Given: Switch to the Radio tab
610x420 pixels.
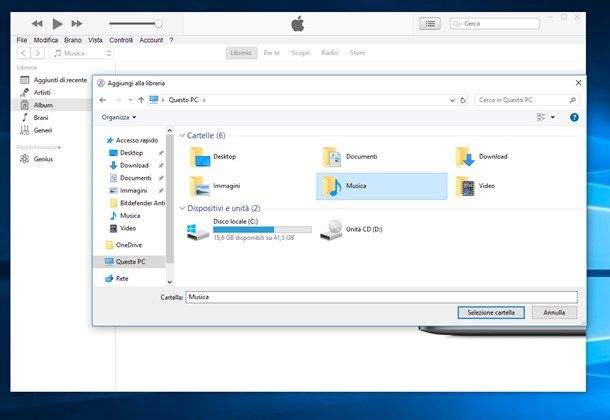Looking at the screenshot, I should coord(330,53).
